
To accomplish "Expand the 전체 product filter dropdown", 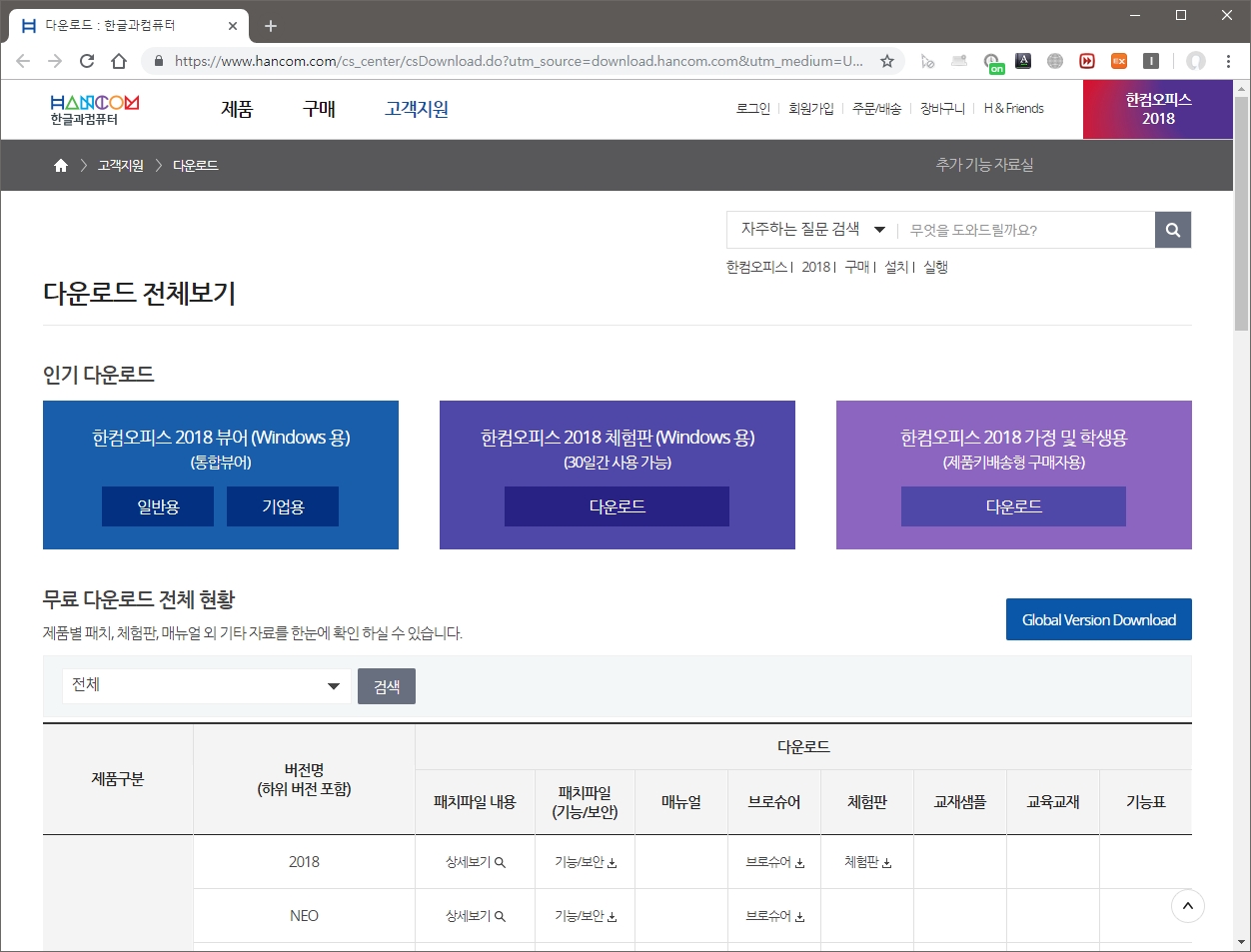I will (207, 685).
